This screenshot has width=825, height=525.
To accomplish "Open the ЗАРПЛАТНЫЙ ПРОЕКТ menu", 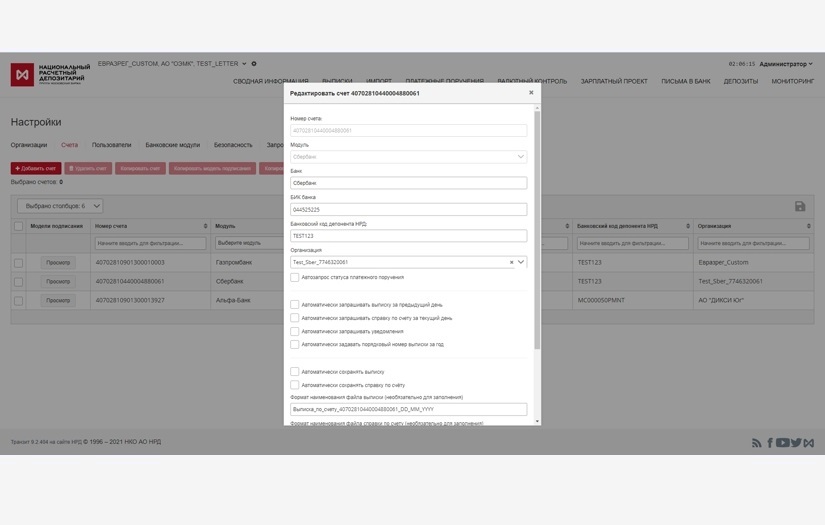I will [x=614, y=82].
